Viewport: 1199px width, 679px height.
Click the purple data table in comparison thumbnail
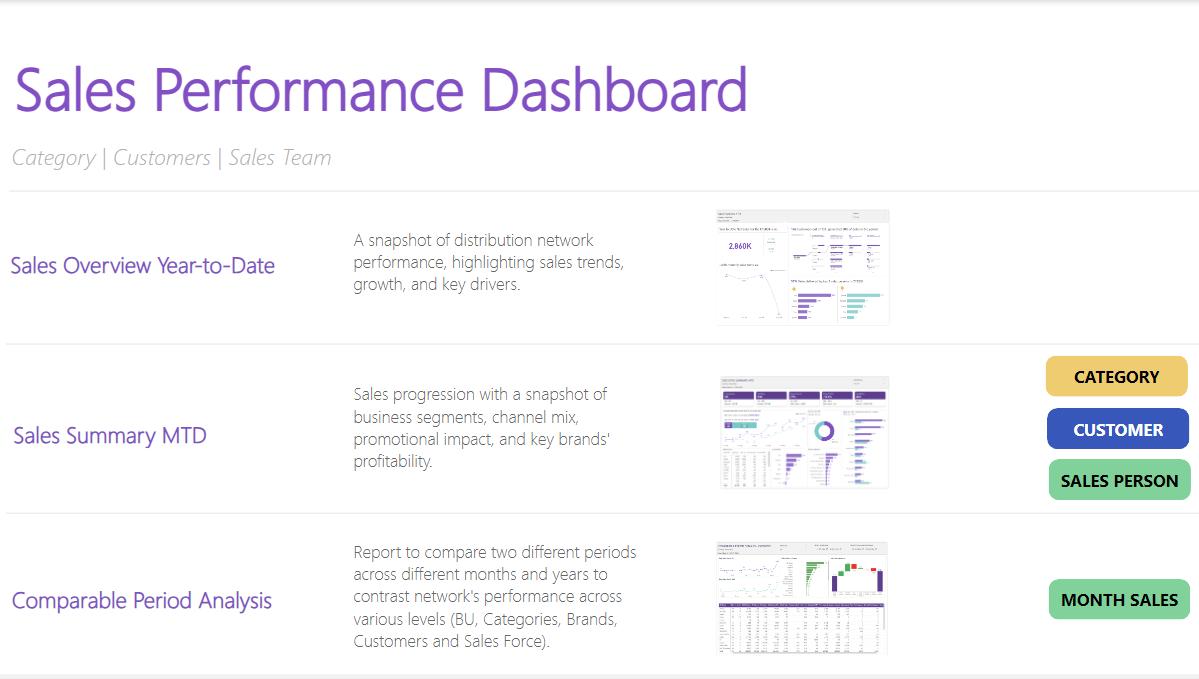tap(802, 628)
